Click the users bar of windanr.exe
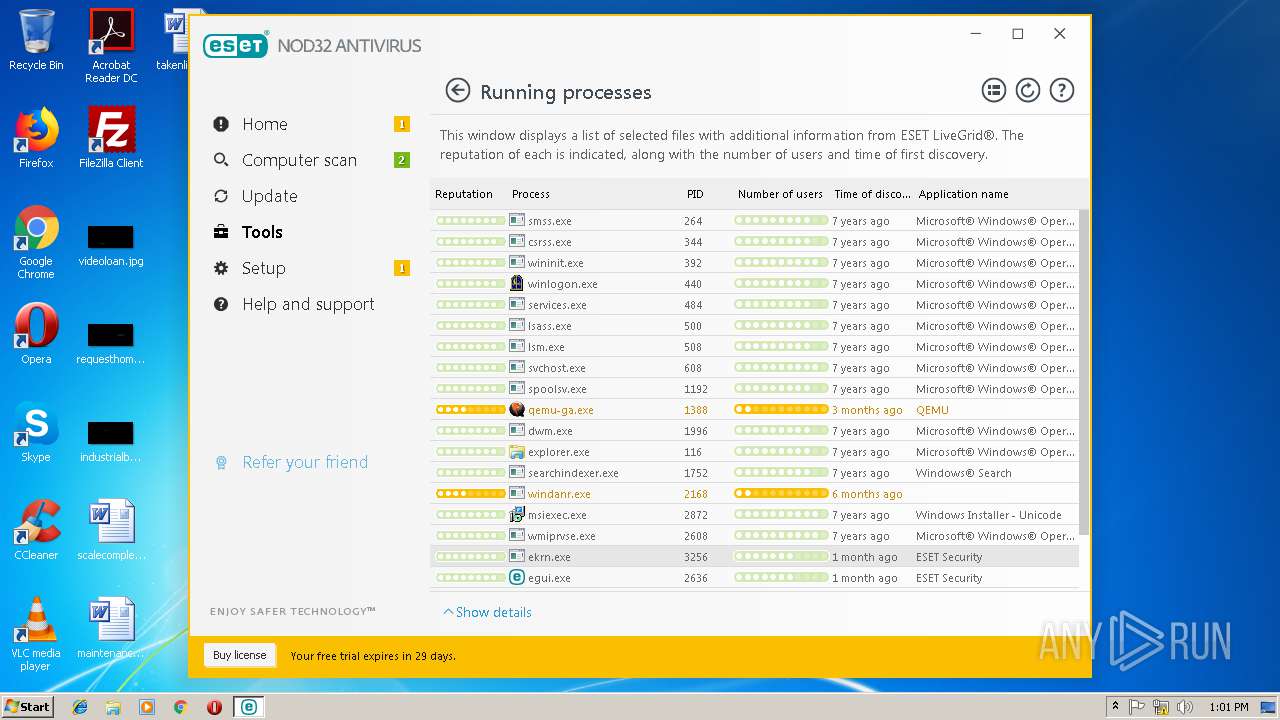Viewport: 1280px width, 720px height. [x=781, y=494]
